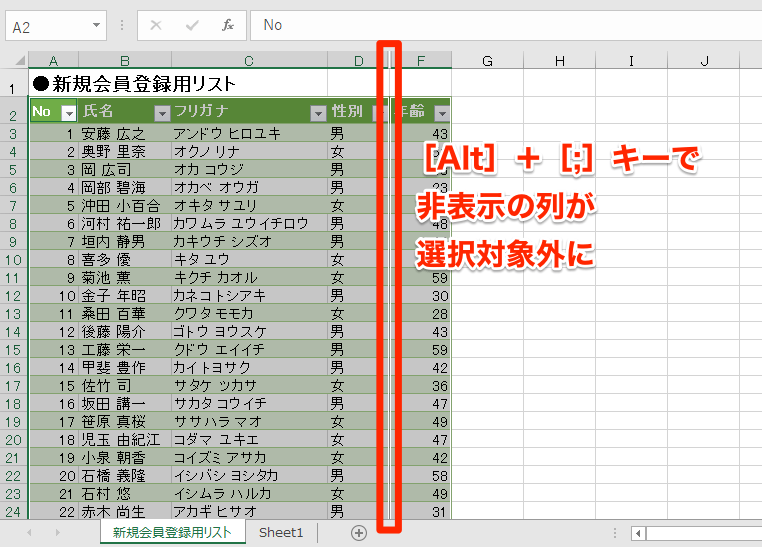This screenshot has height=547, width=762.
Task: Click the Cancel (X) icon in formula bar
Action: tap(156, 25)
